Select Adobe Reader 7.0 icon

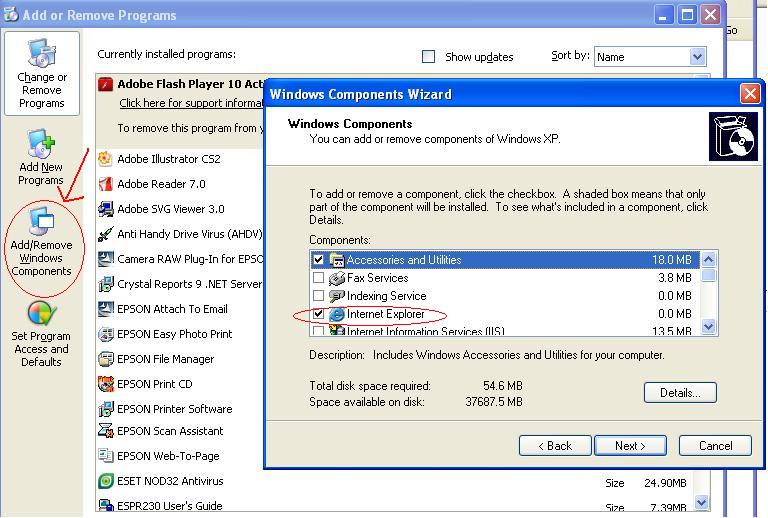click(x=105, y=184)
